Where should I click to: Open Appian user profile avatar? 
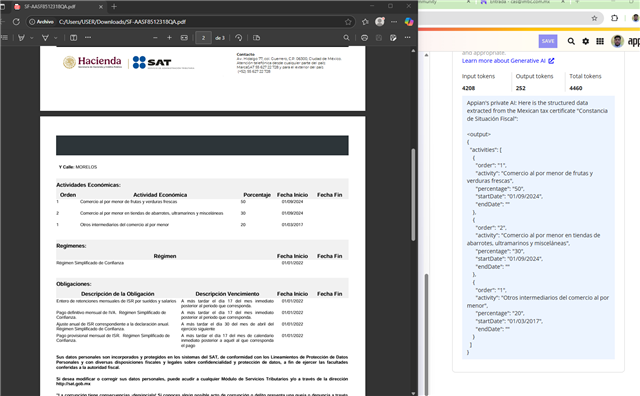tap(617, 41)
